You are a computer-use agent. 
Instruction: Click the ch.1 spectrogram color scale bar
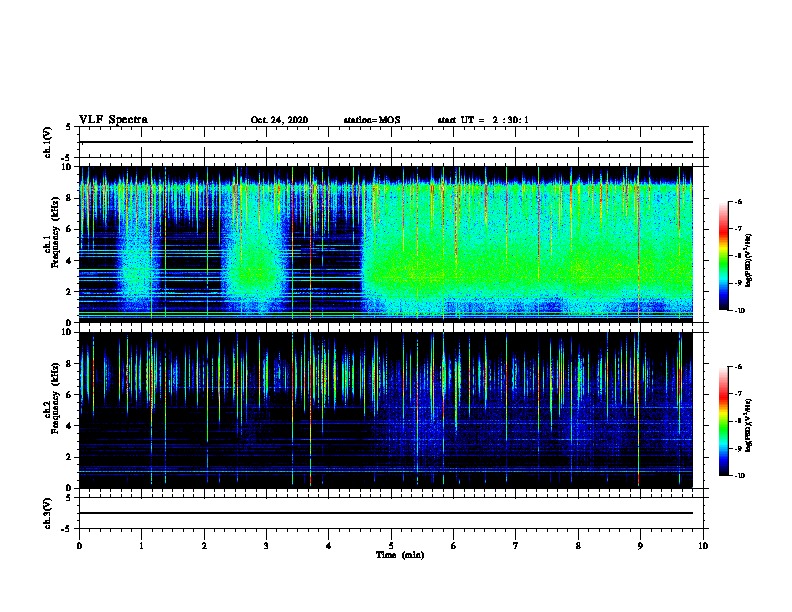tap(724, 256)
